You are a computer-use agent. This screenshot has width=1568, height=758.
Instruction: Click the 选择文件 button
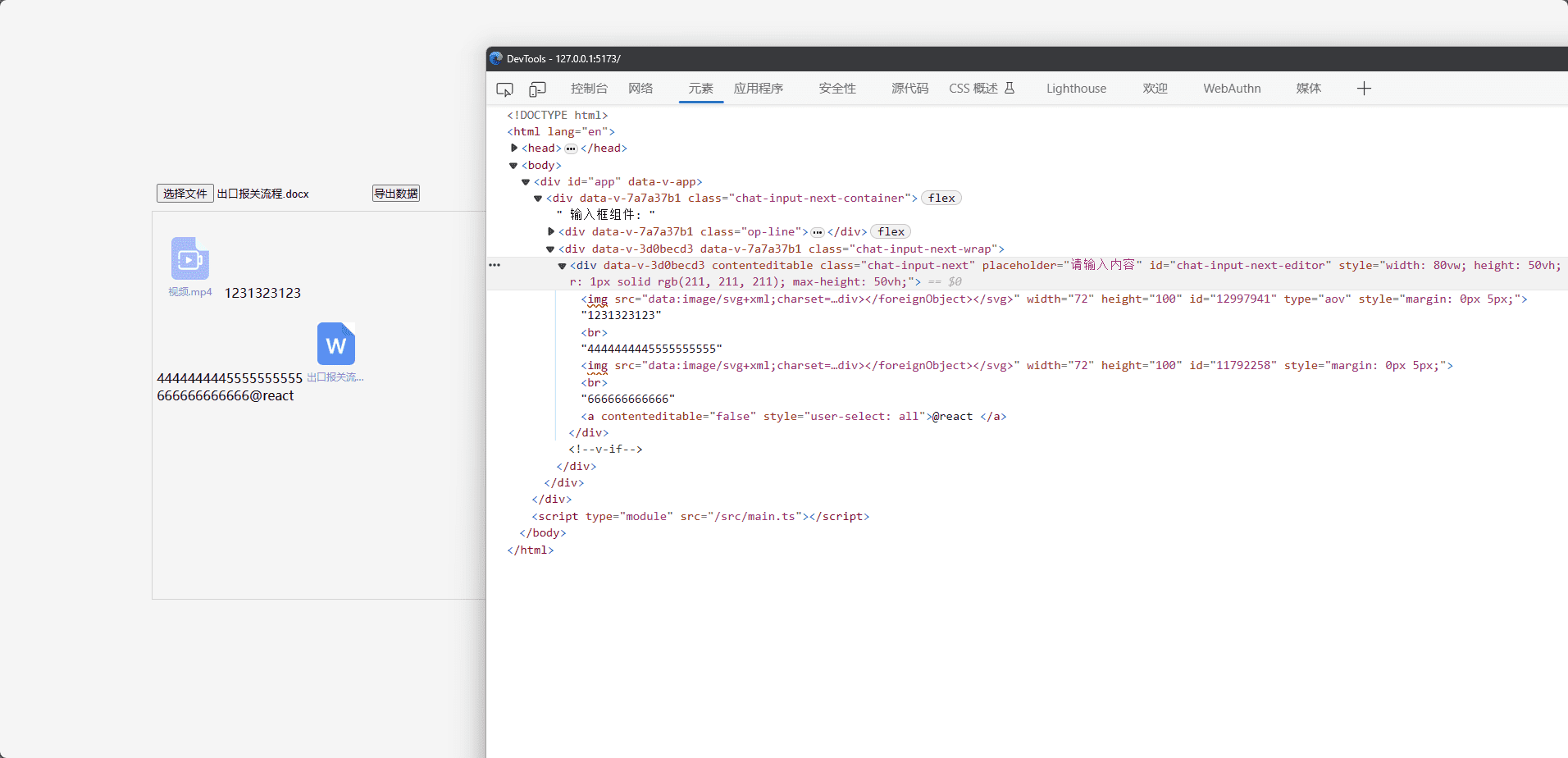click(x=185, y=194)
